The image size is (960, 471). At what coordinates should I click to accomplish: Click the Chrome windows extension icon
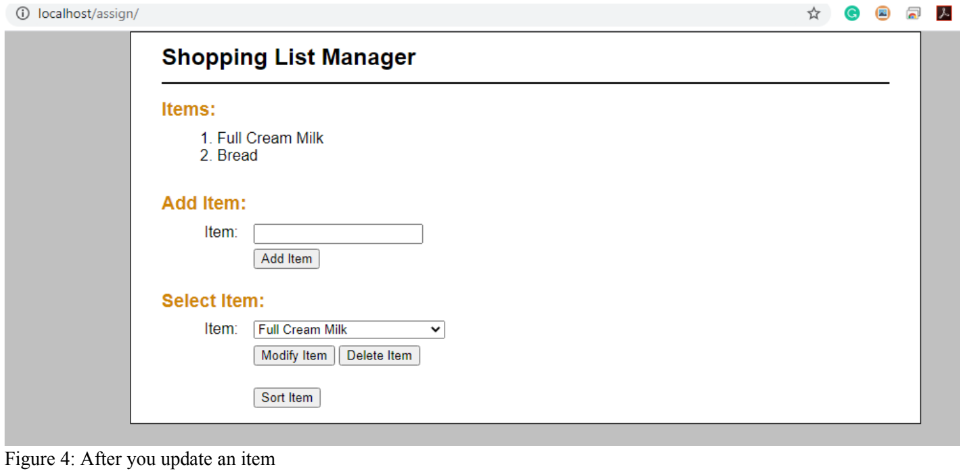pos(913,14)
